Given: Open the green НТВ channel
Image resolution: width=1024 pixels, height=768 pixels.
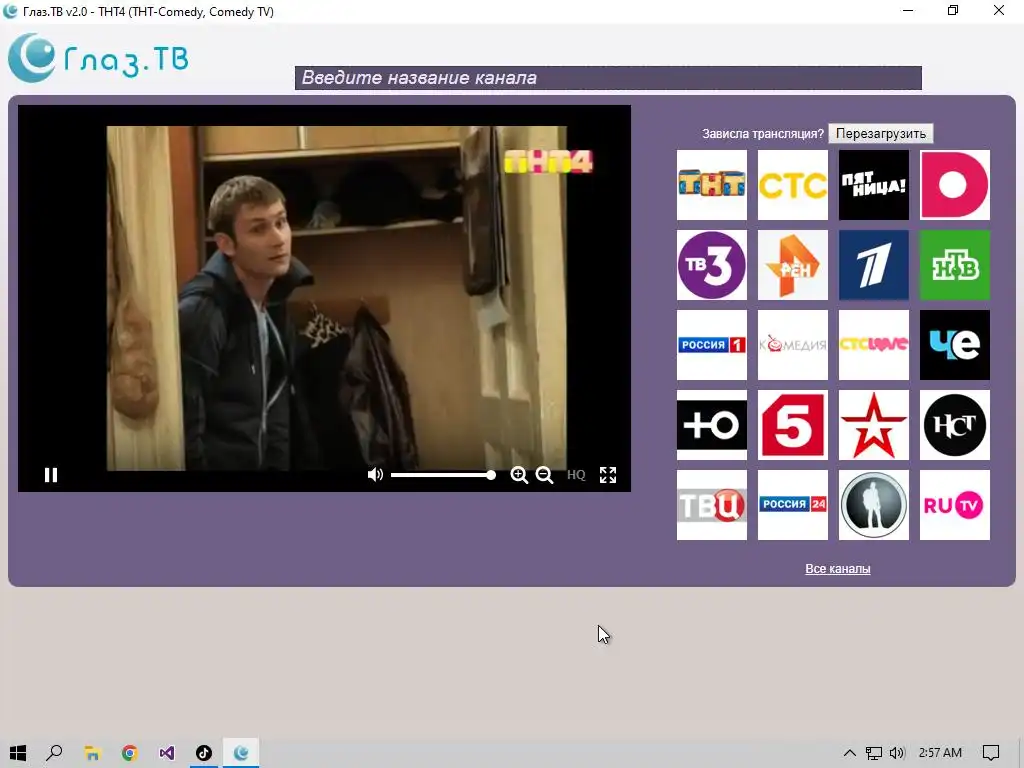Looking at the screenshot, I should point(954,264).
